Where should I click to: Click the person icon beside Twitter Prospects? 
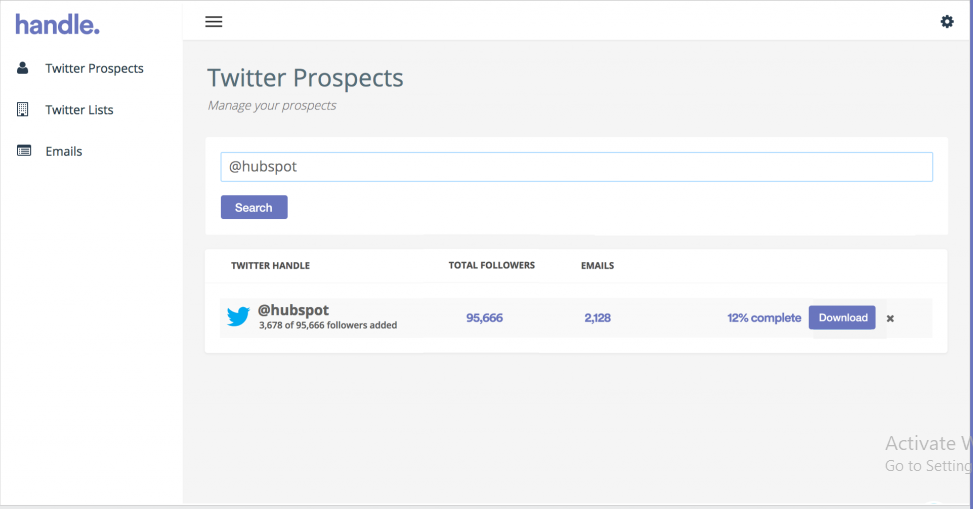22,68
